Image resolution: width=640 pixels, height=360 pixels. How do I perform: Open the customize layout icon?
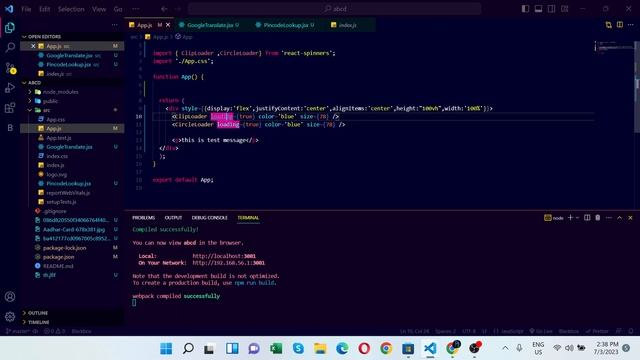click(564, 9)
